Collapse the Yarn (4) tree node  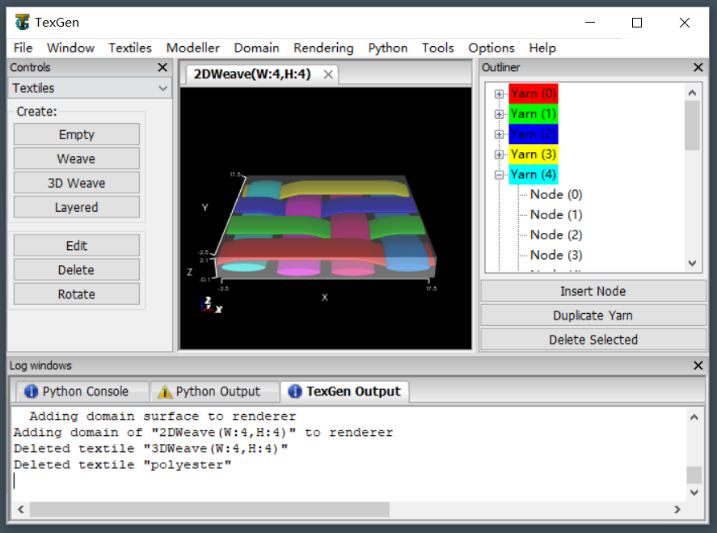coord(499,174)
